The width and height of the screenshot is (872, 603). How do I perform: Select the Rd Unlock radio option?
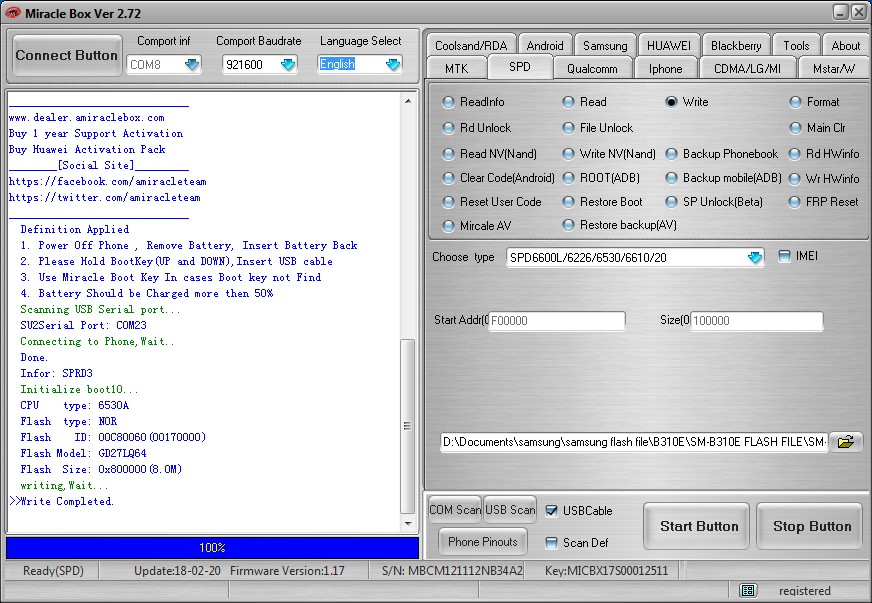click(448, 128)
